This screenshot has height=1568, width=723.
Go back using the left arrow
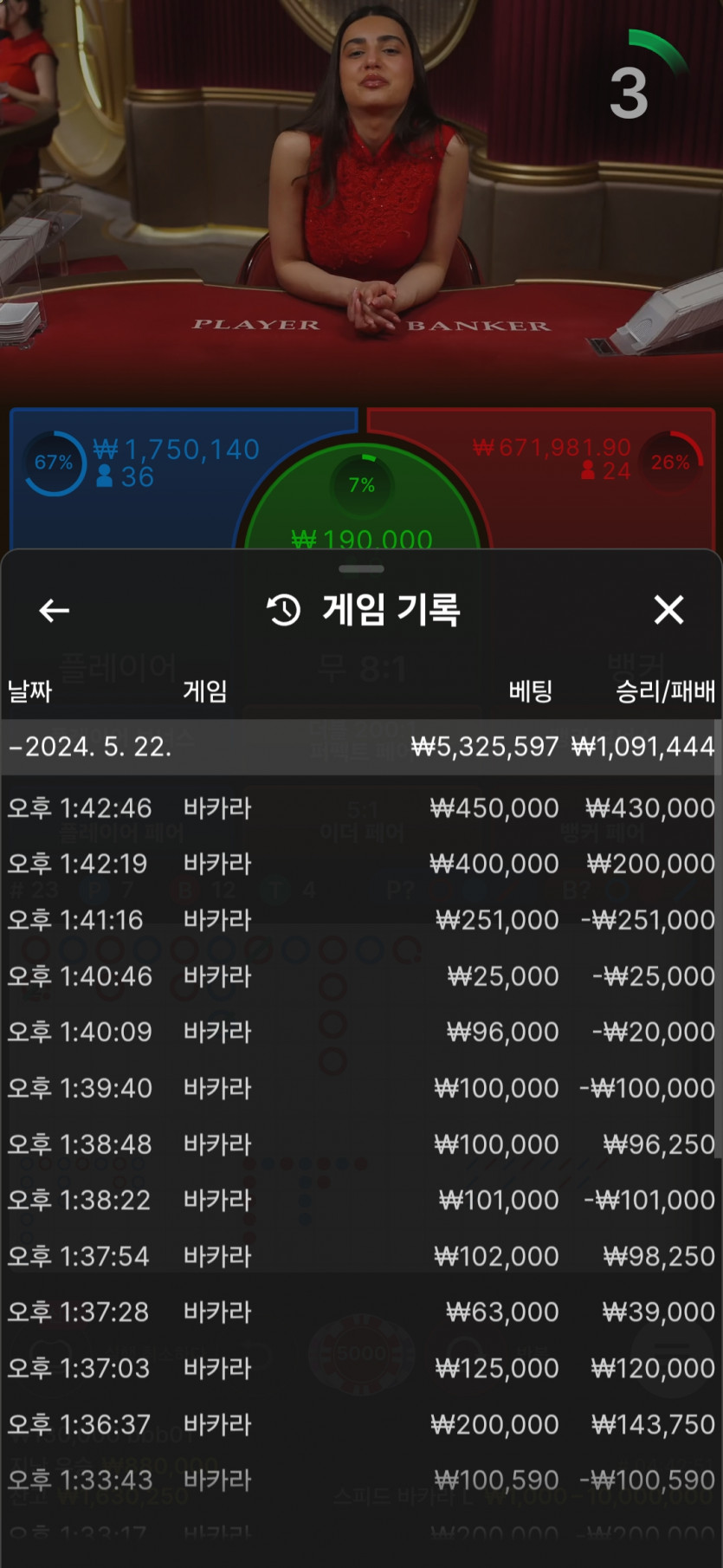point(54,611)
